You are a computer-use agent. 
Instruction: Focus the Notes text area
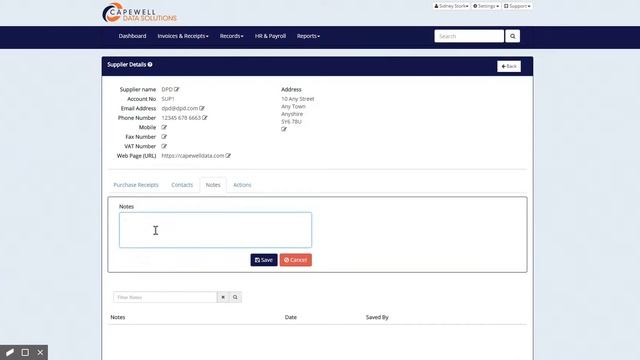coord(215,230)
